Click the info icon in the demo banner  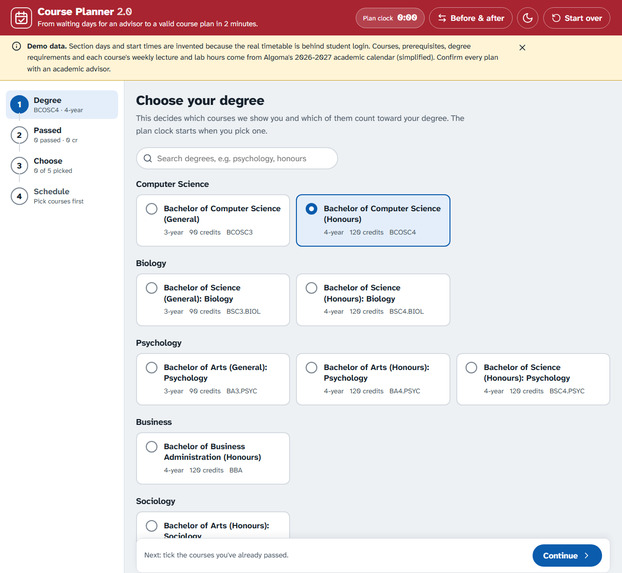16,46
